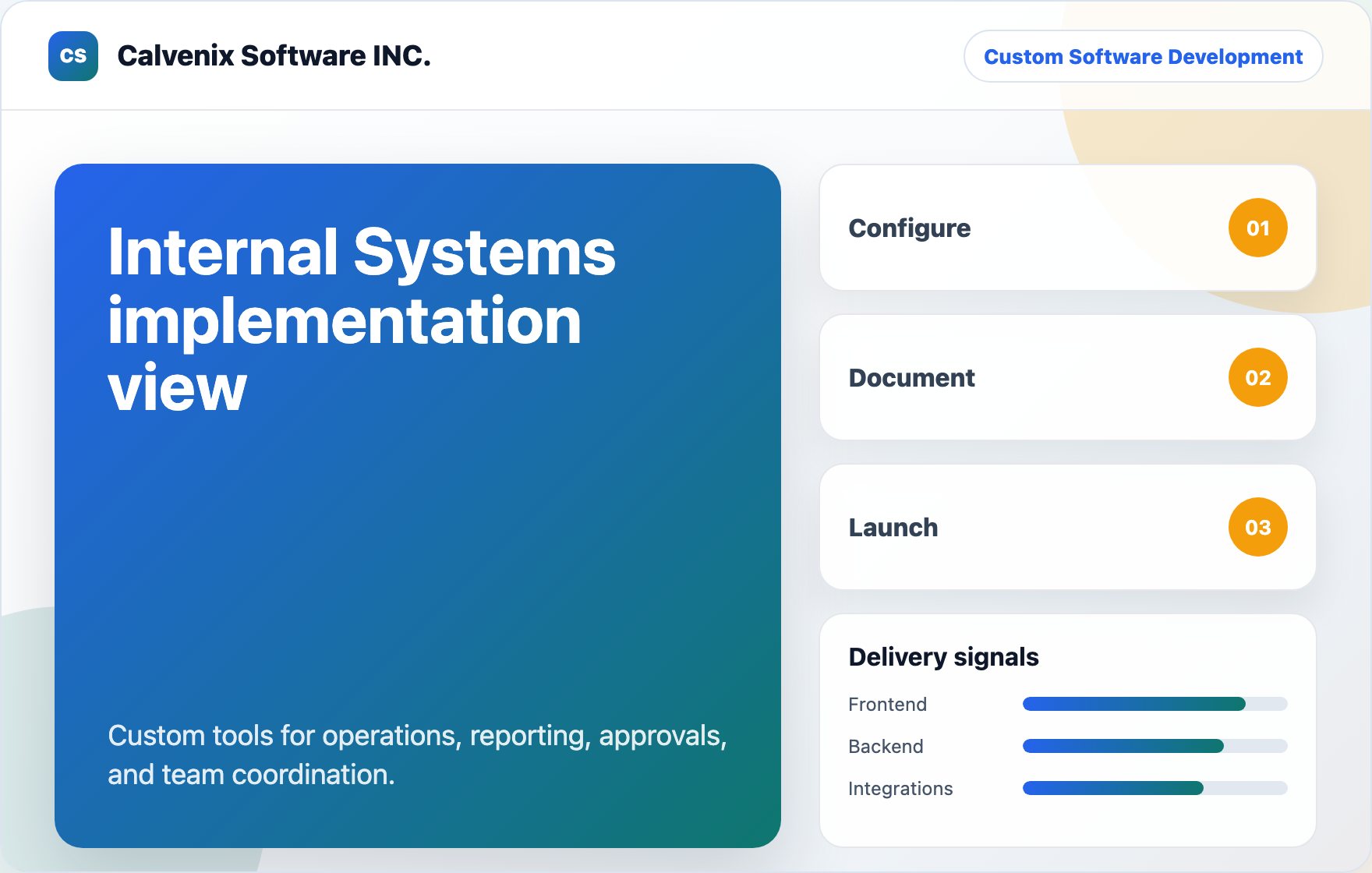Click the Frontend label
This screenshot has width=1372, height=873.
point(887,704)
